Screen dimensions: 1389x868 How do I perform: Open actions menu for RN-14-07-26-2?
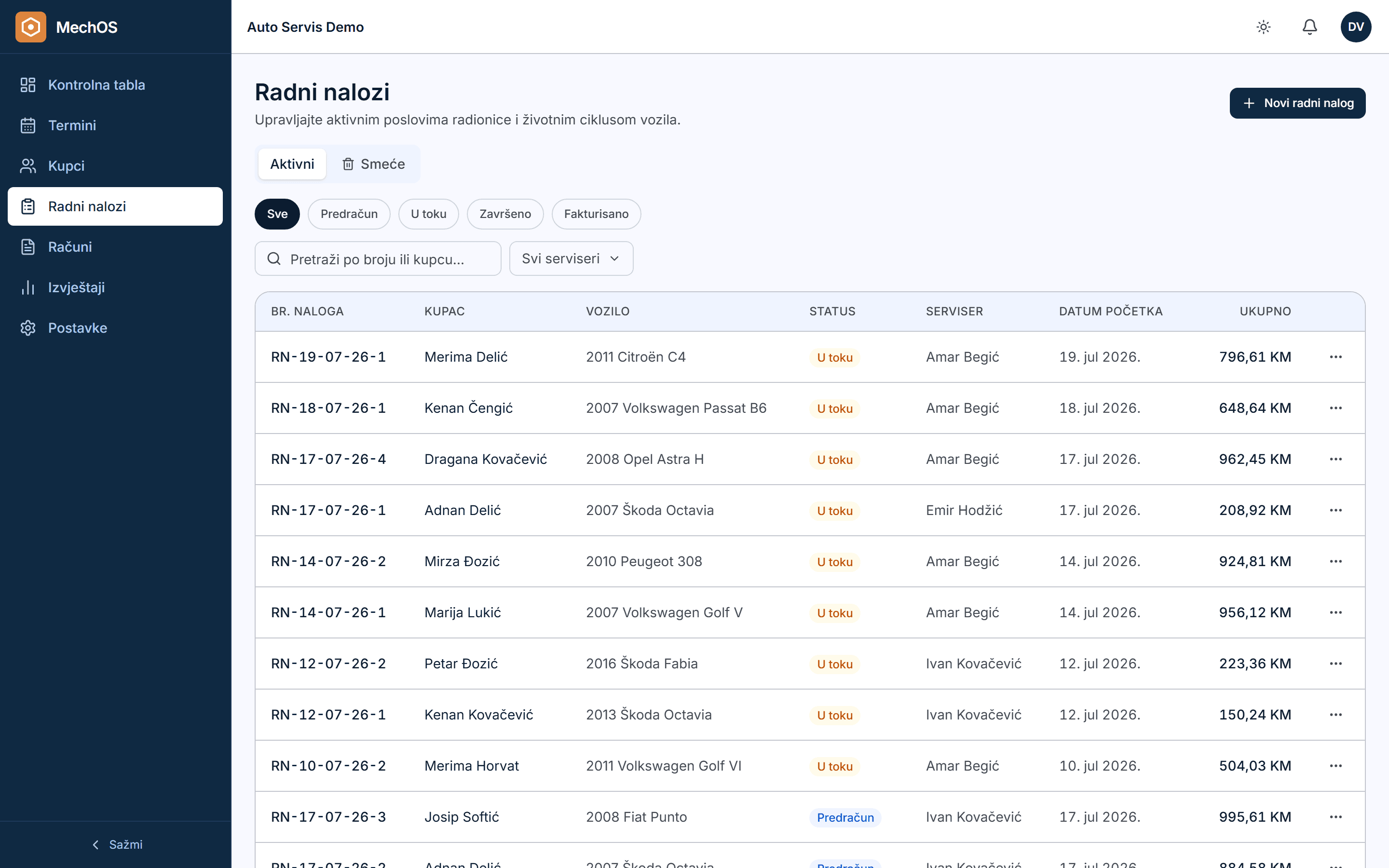click(1335, 561)
